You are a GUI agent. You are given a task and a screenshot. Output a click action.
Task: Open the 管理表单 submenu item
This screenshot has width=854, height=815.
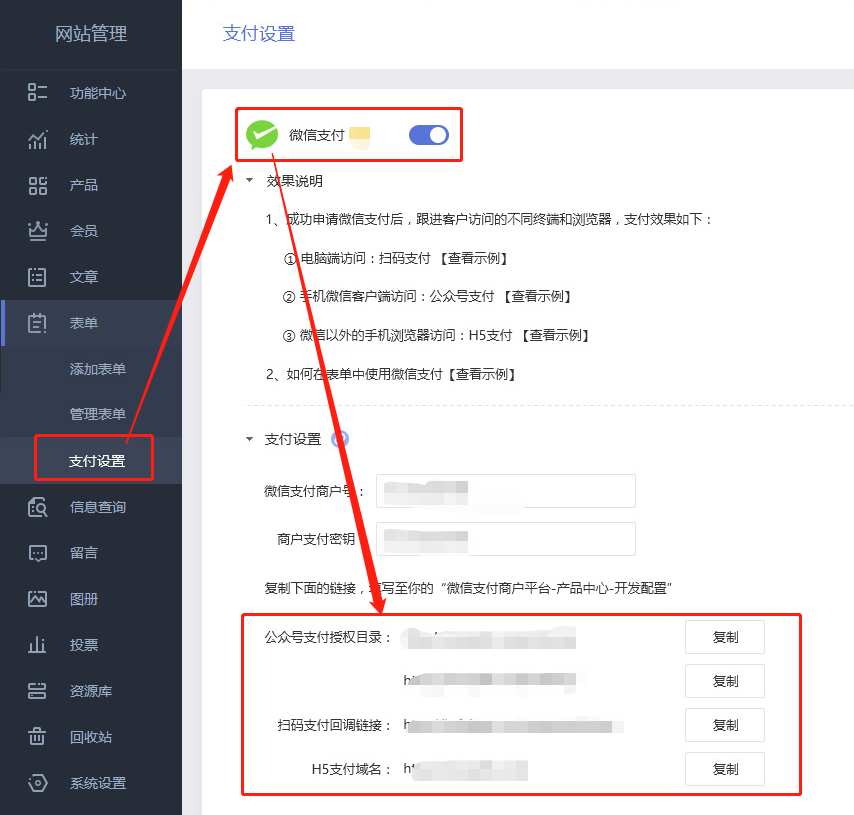[97, 414]
